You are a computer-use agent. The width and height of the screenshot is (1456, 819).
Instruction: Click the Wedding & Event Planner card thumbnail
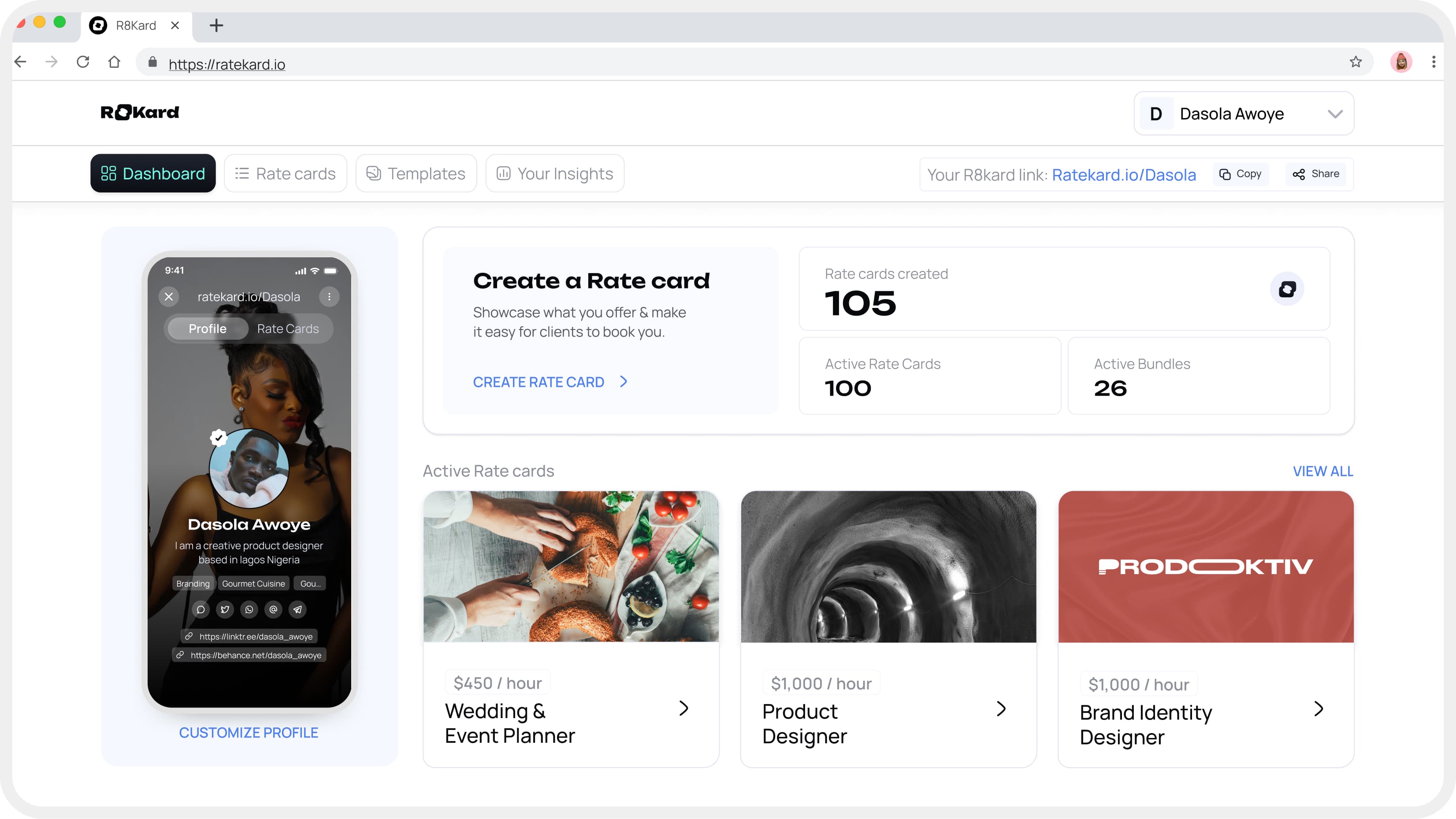coord(571,567)
